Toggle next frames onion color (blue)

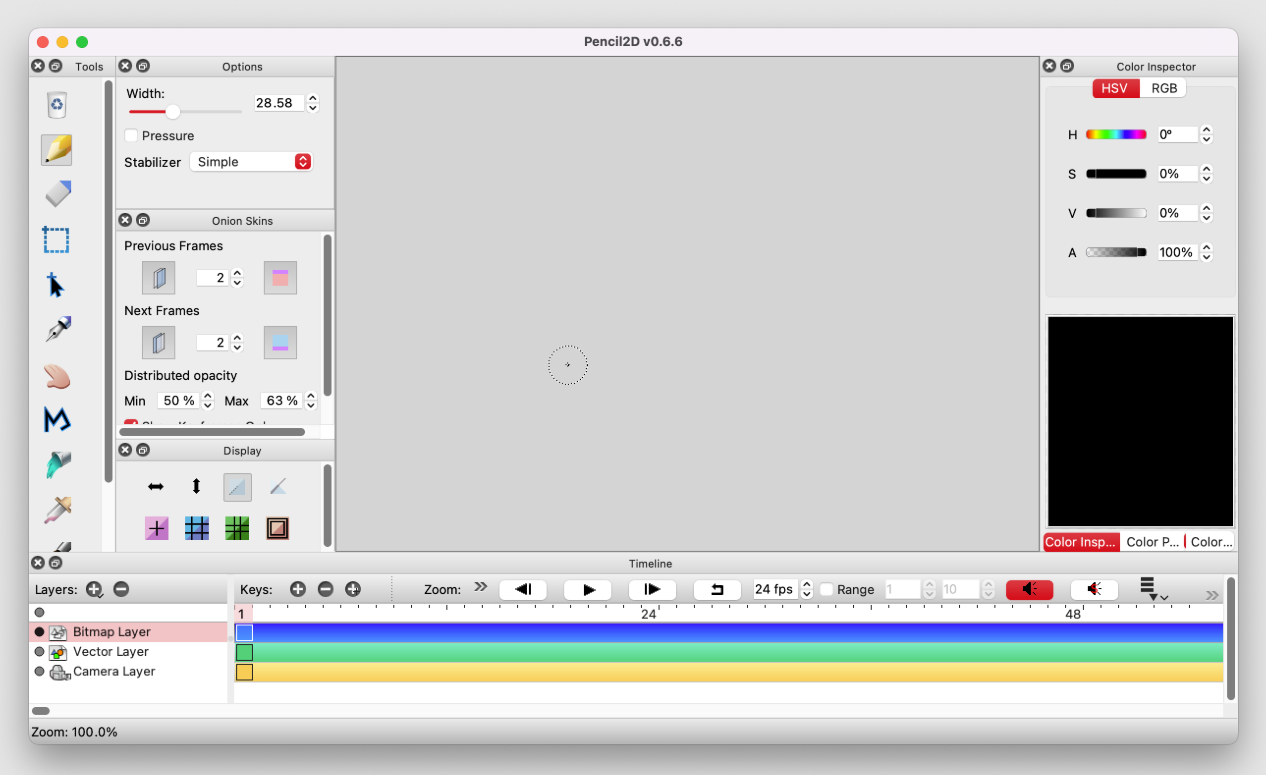(x=280, y=343)
